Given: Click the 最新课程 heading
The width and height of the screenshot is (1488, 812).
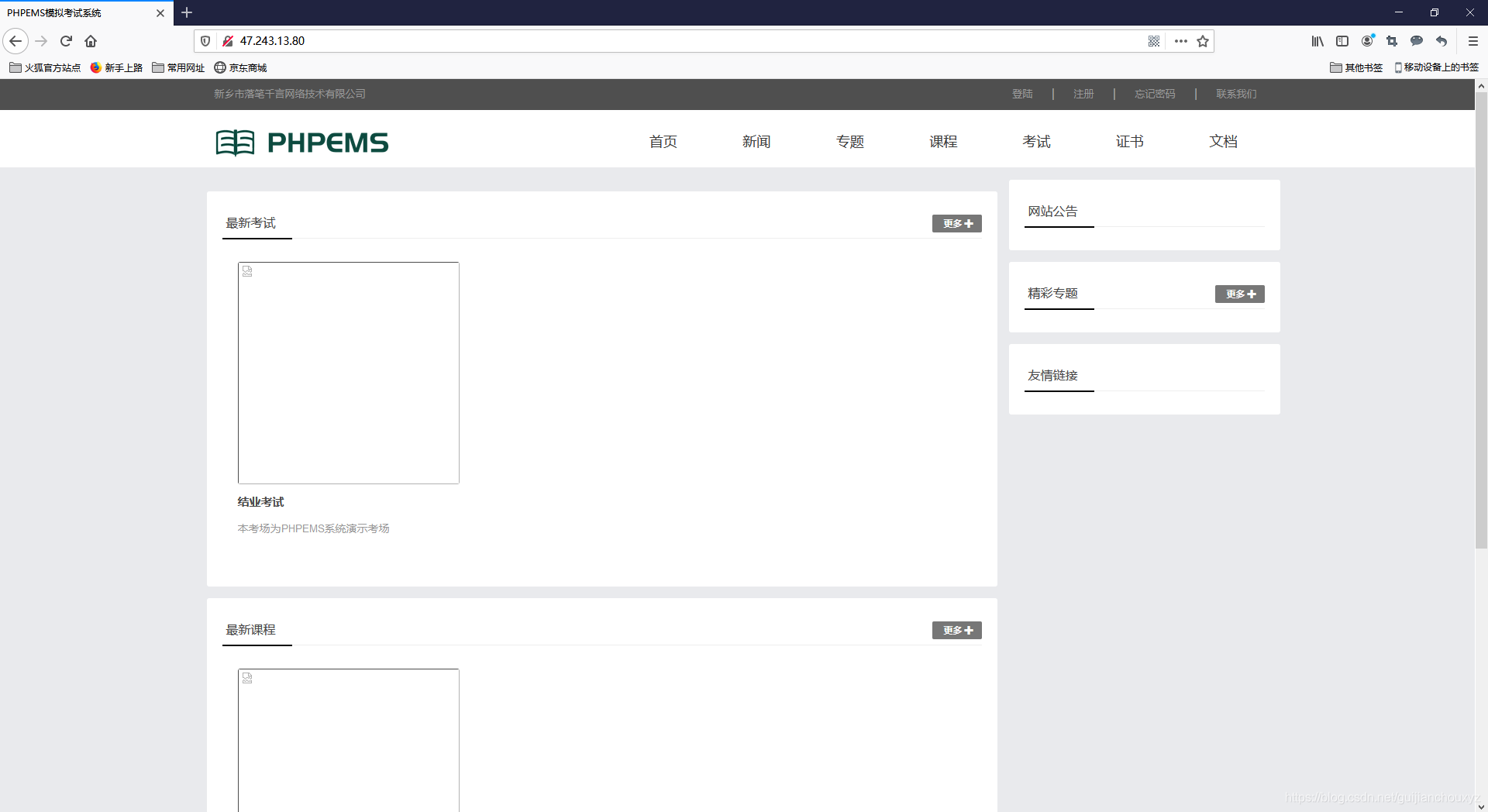Looking at the screenshot, I should [250, 630].
